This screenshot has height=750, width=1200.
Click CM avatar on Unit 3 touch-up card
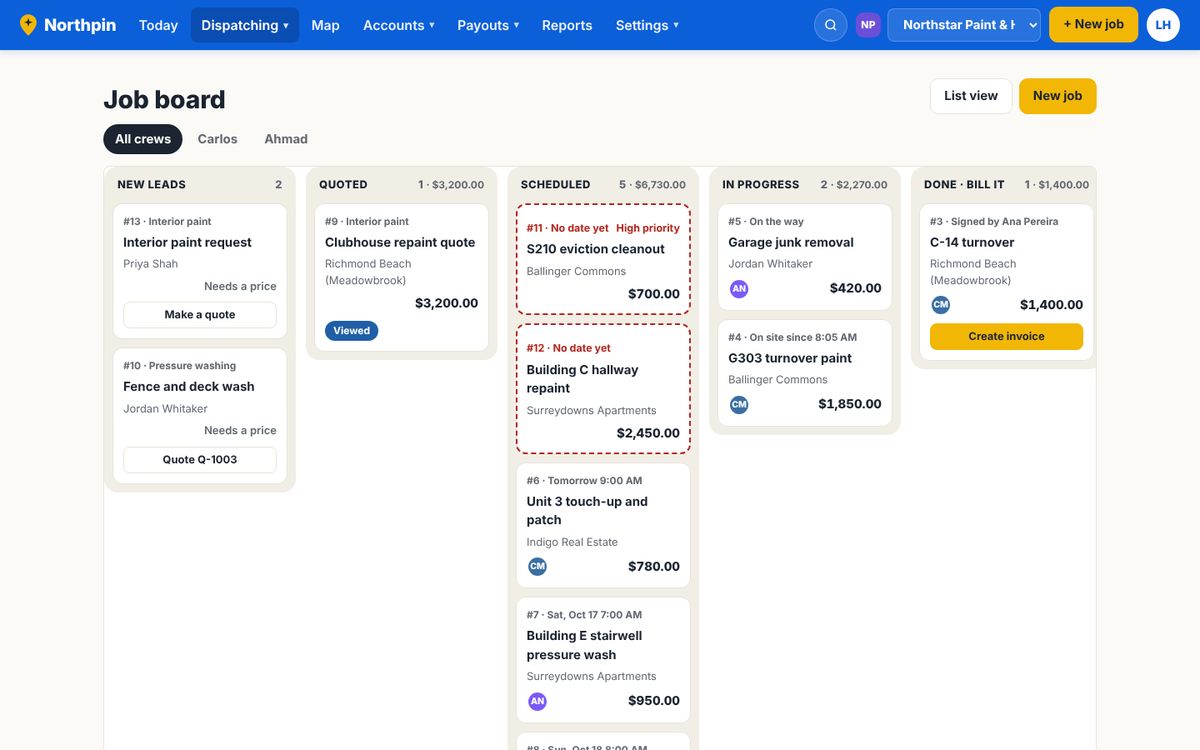pos(537,566)
